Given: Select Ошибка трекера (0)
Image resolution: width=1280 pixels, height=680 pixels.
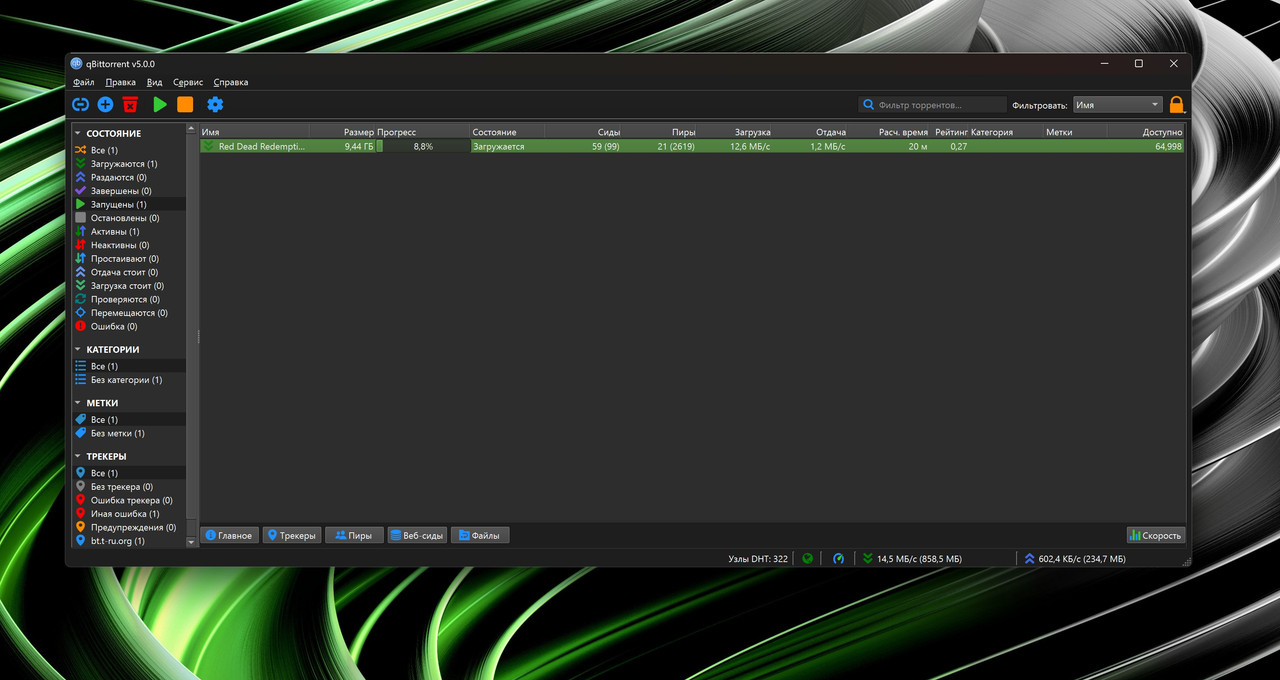Looking at the screenshot, I should 129,500.
